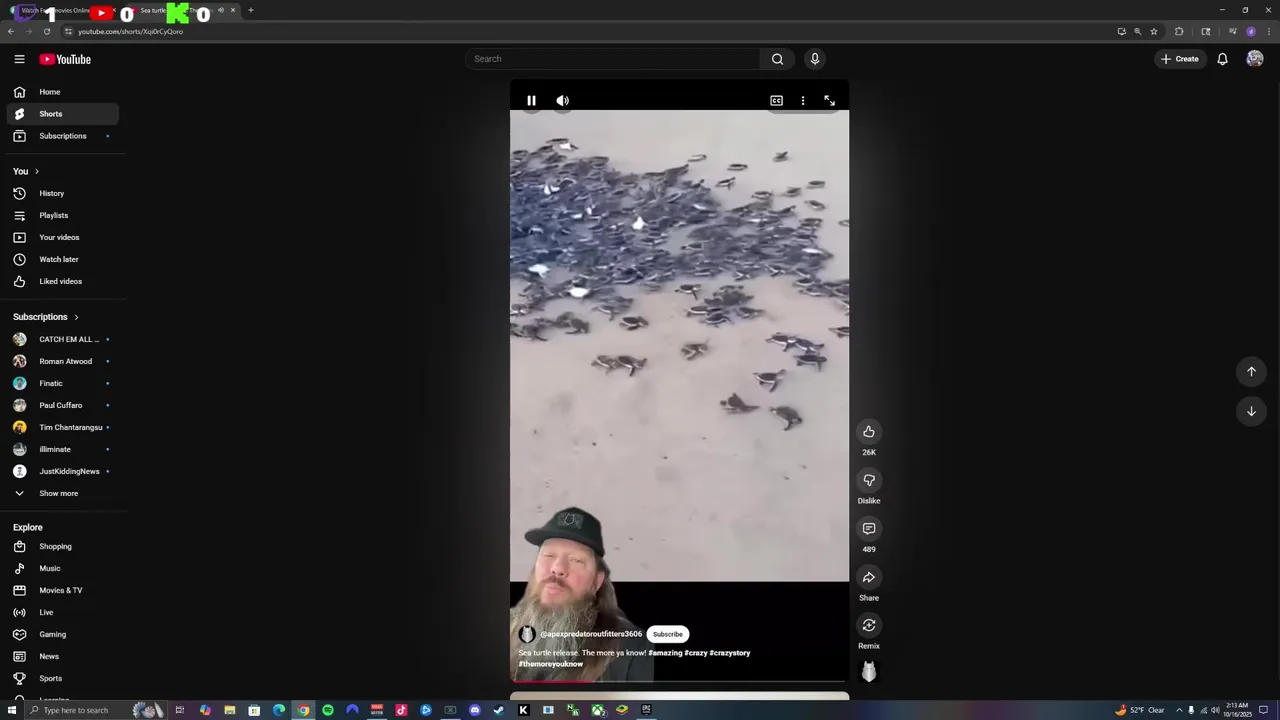Open Watch later list
This screenshot has height=720, width=1280.
pyautogui.click(x=63, y=259)
